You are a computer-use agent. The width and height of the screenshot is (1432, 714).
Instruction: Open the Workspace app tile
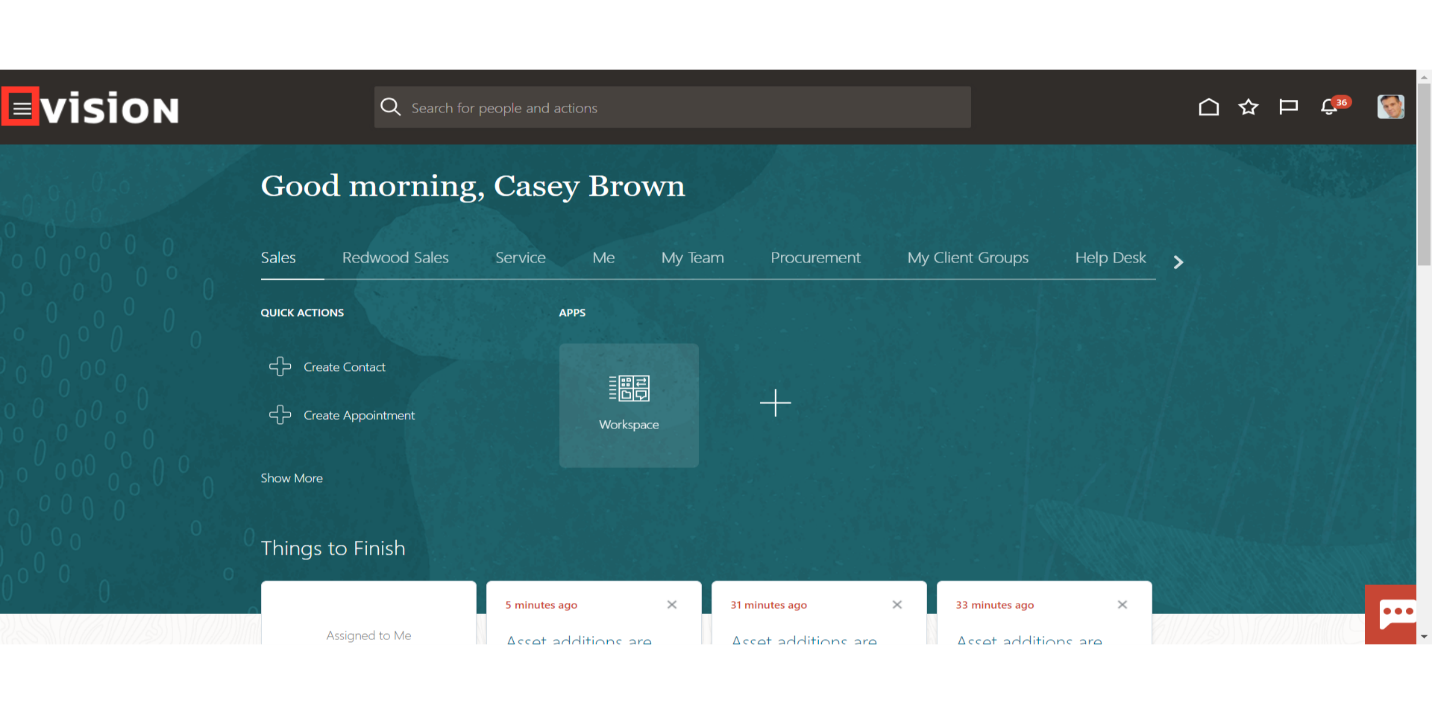[x=629, y=405]
